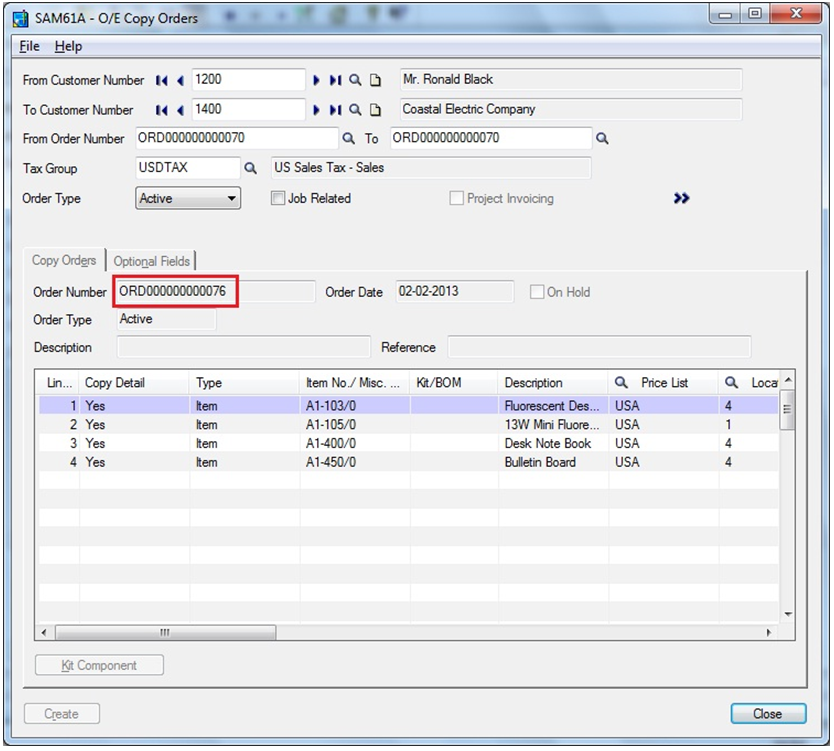Click the grid's vertical scrollbar thumb

(788, 410)
